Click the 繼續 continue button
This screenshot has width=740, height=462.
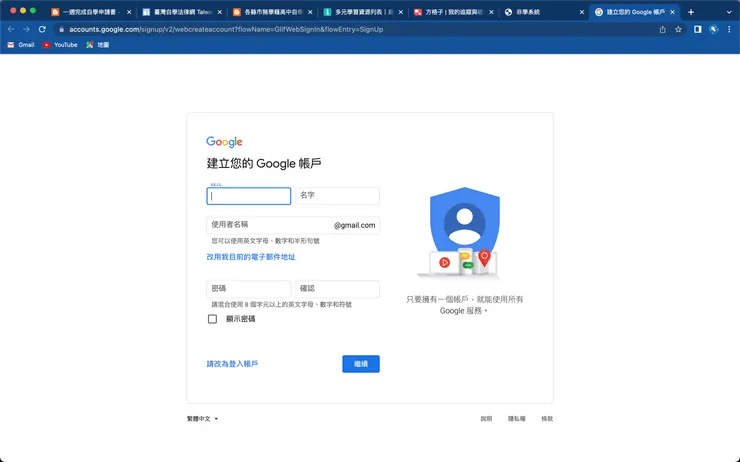(x=361, y=364)
